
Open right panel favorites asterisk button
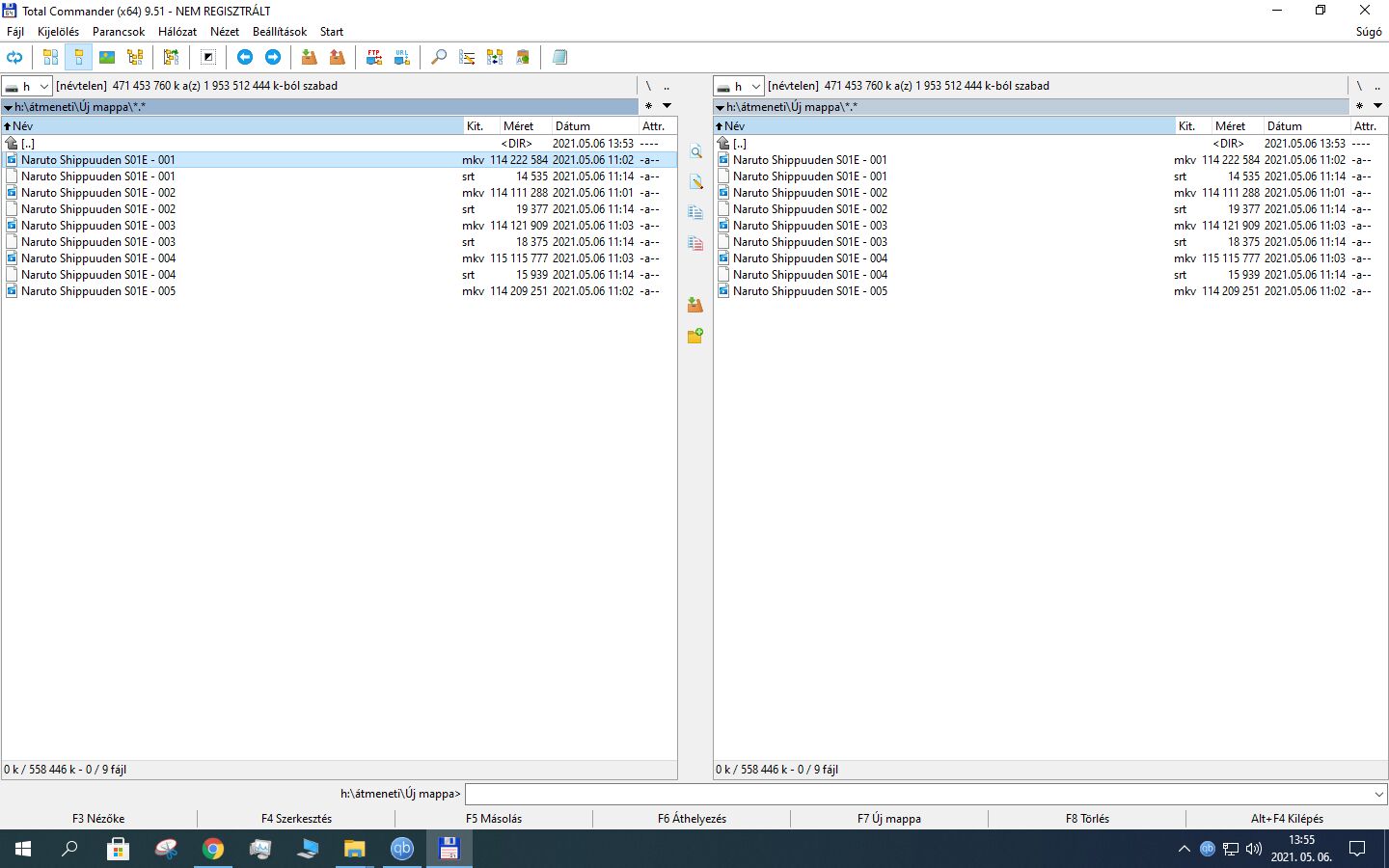pos(1360,106)
